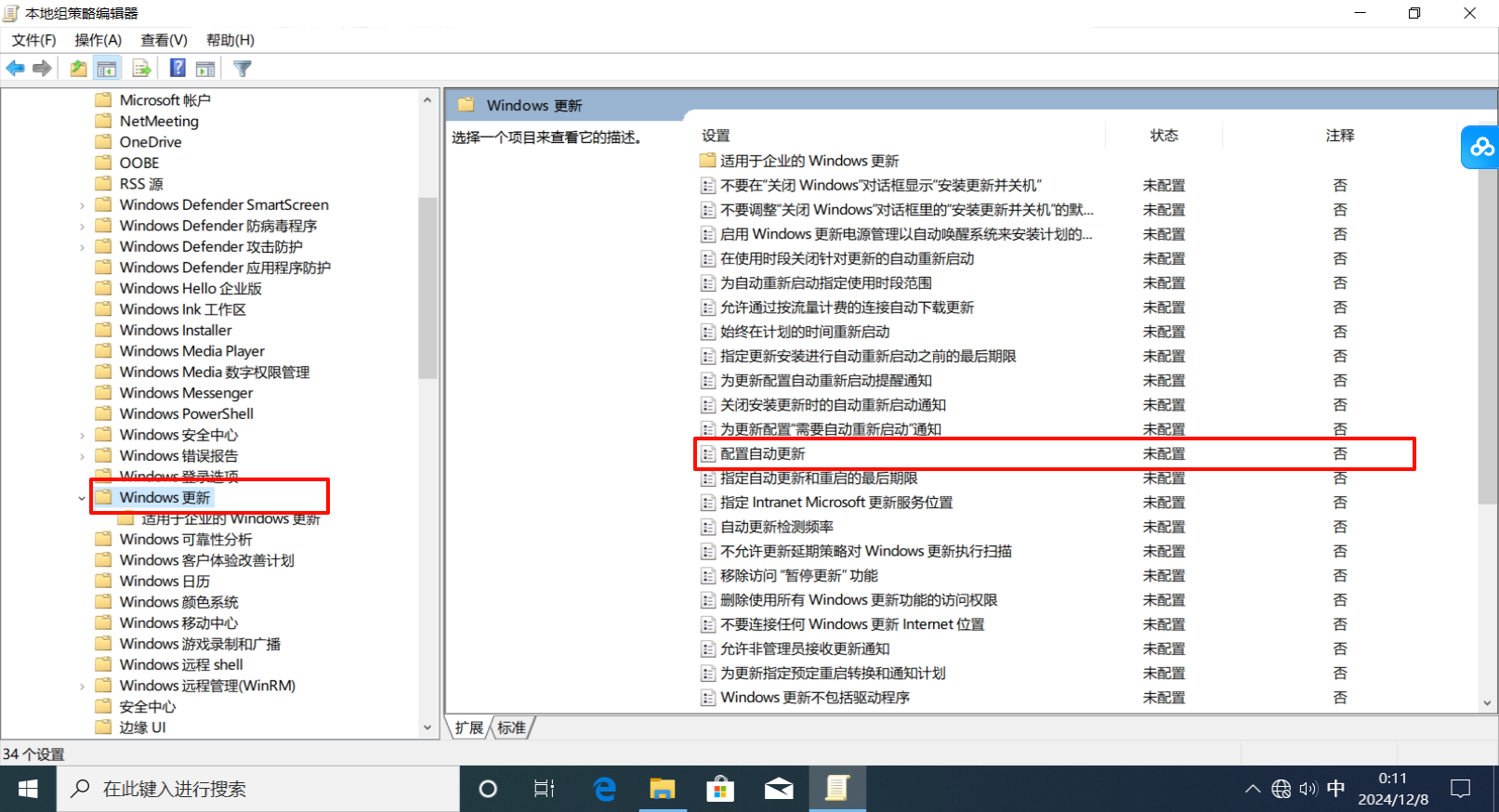Screen dimensions: 1499x812
Task: Open the 文件(F) menu
Action: (x=33, y=40)
